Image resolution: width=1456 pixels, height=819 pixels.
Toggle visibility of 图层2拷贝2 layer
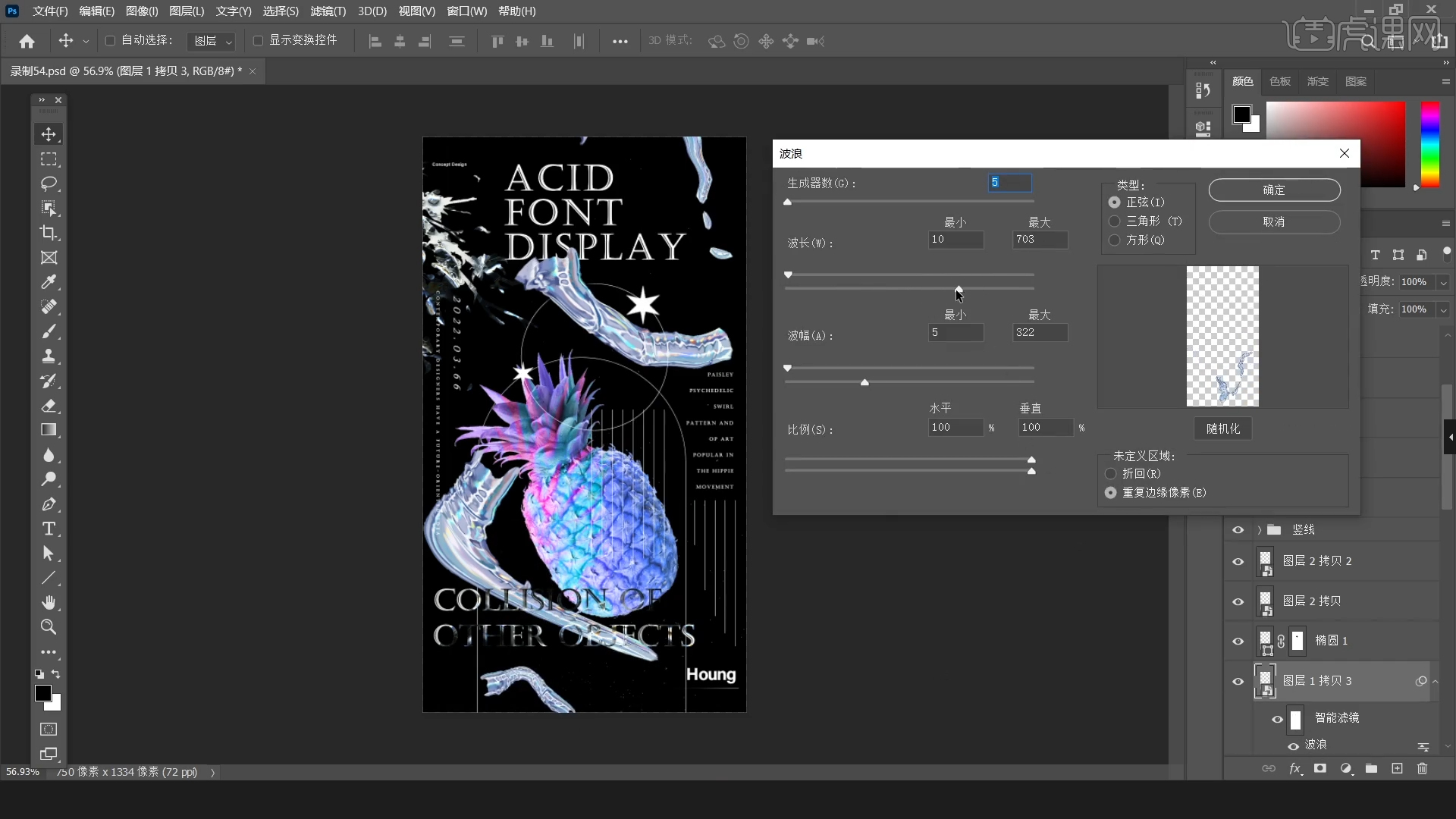tap(1238, 561)
